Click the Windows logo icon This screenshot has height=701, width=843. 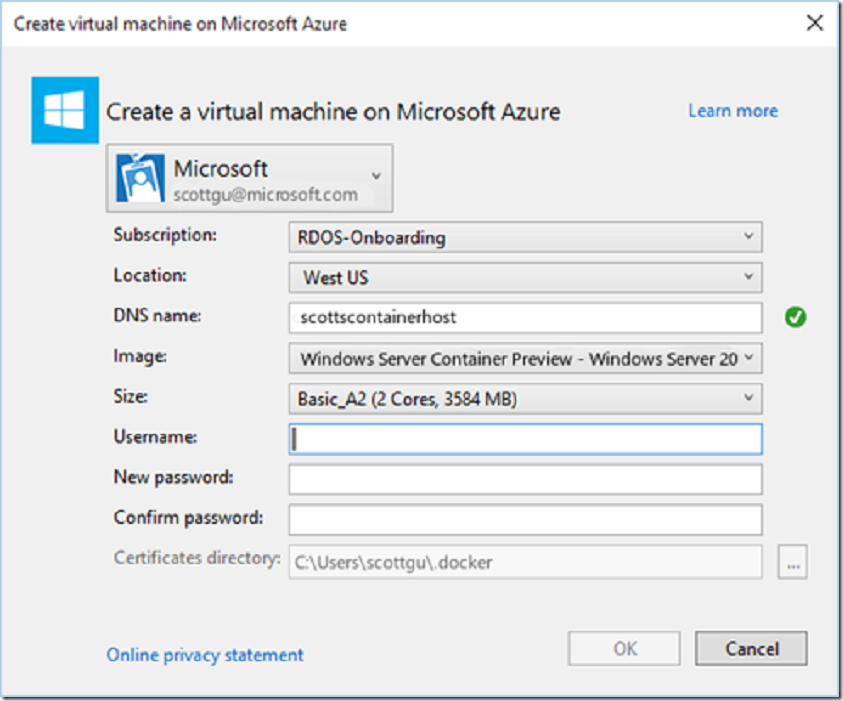point(65,110)
